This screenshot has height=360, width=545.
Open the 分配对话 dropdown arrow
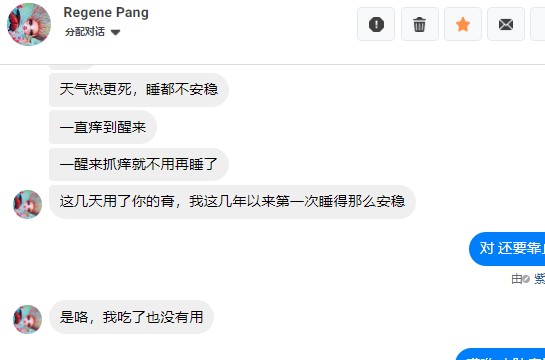coord(115,33)
